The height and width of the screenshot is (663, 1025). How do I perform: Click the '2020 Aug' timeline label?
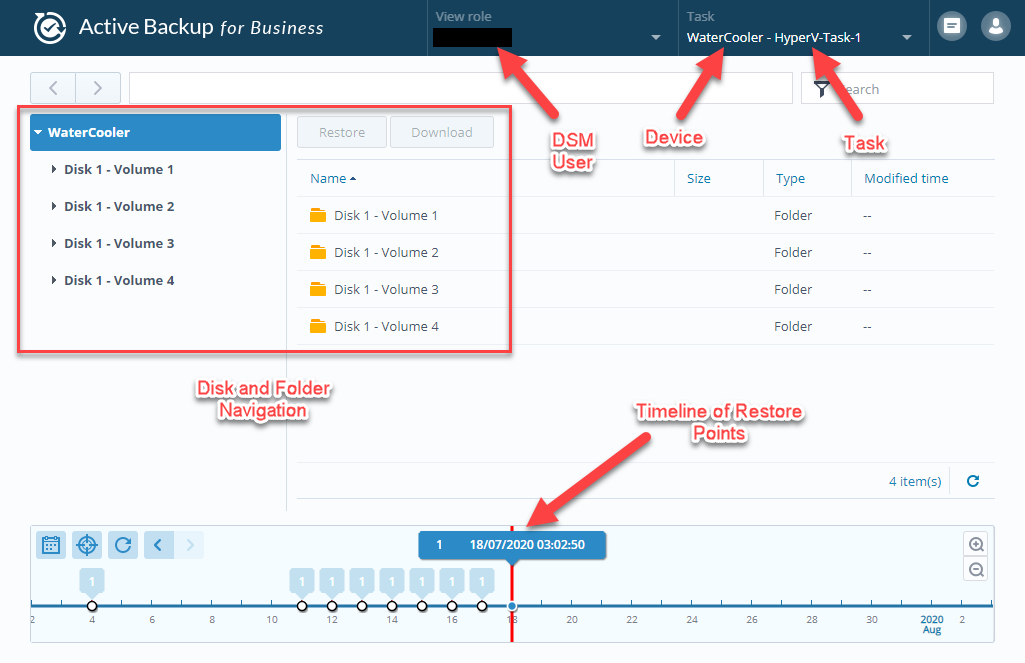click(932, 624)
